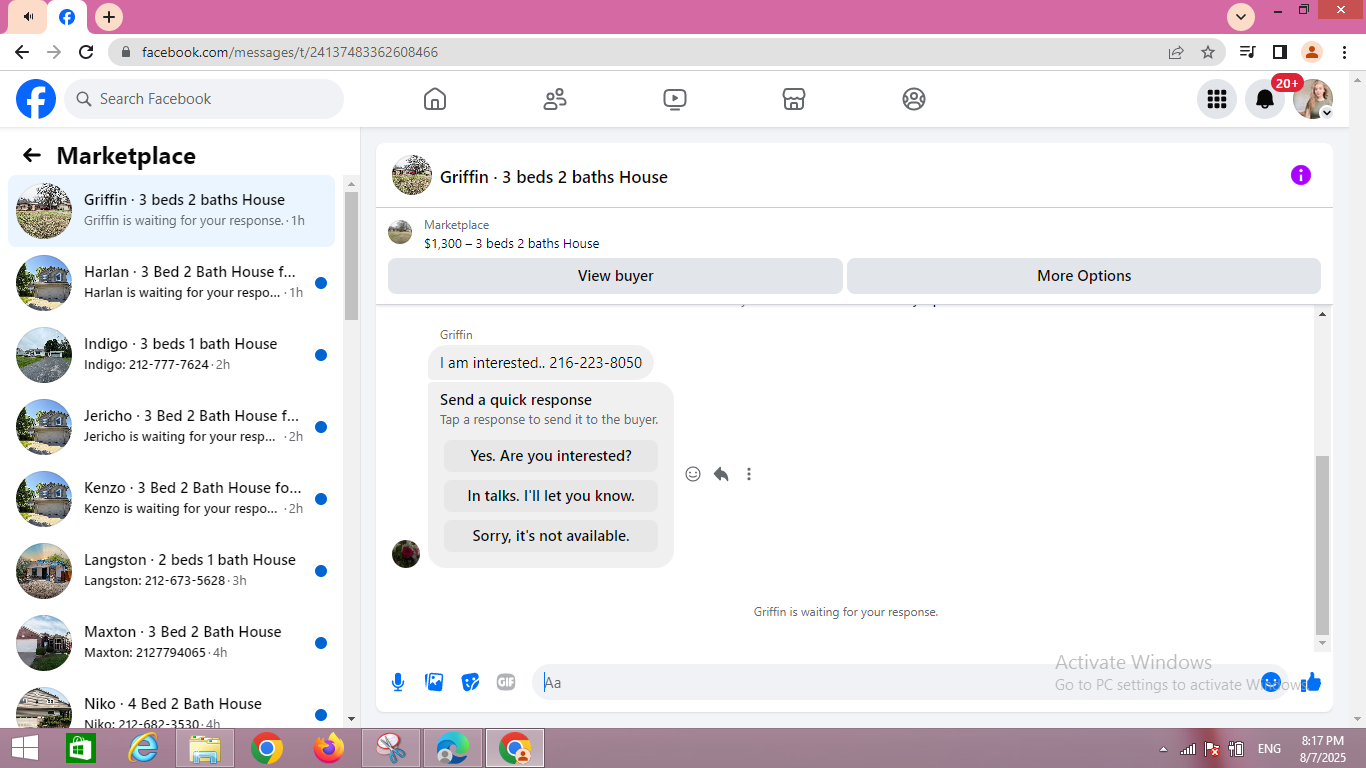Open the Langston 2 beds 1 bath conversation

(x=172, y=570)
